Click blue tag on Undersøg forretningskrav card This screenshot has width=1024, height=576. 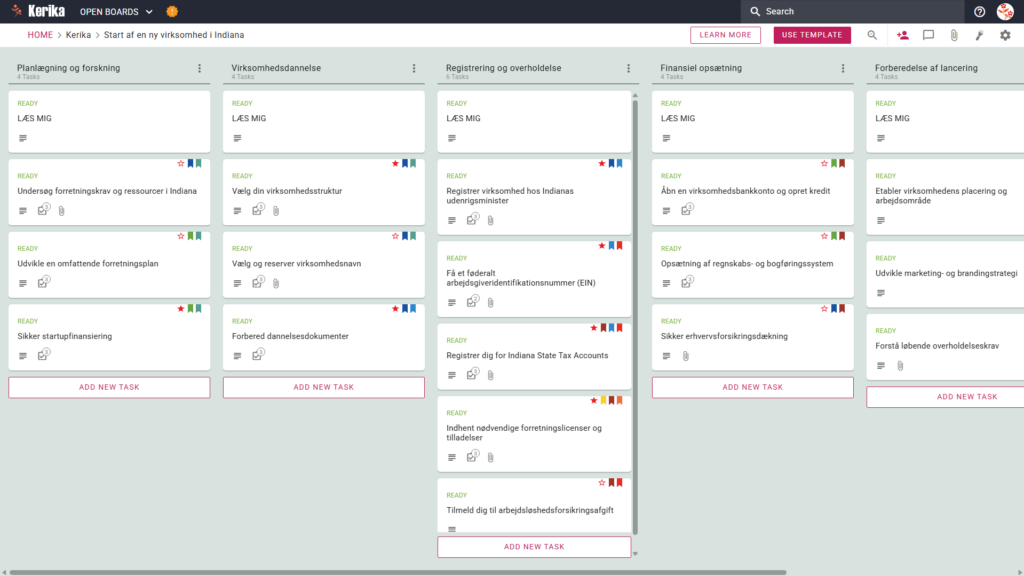[x=191, y=163]
